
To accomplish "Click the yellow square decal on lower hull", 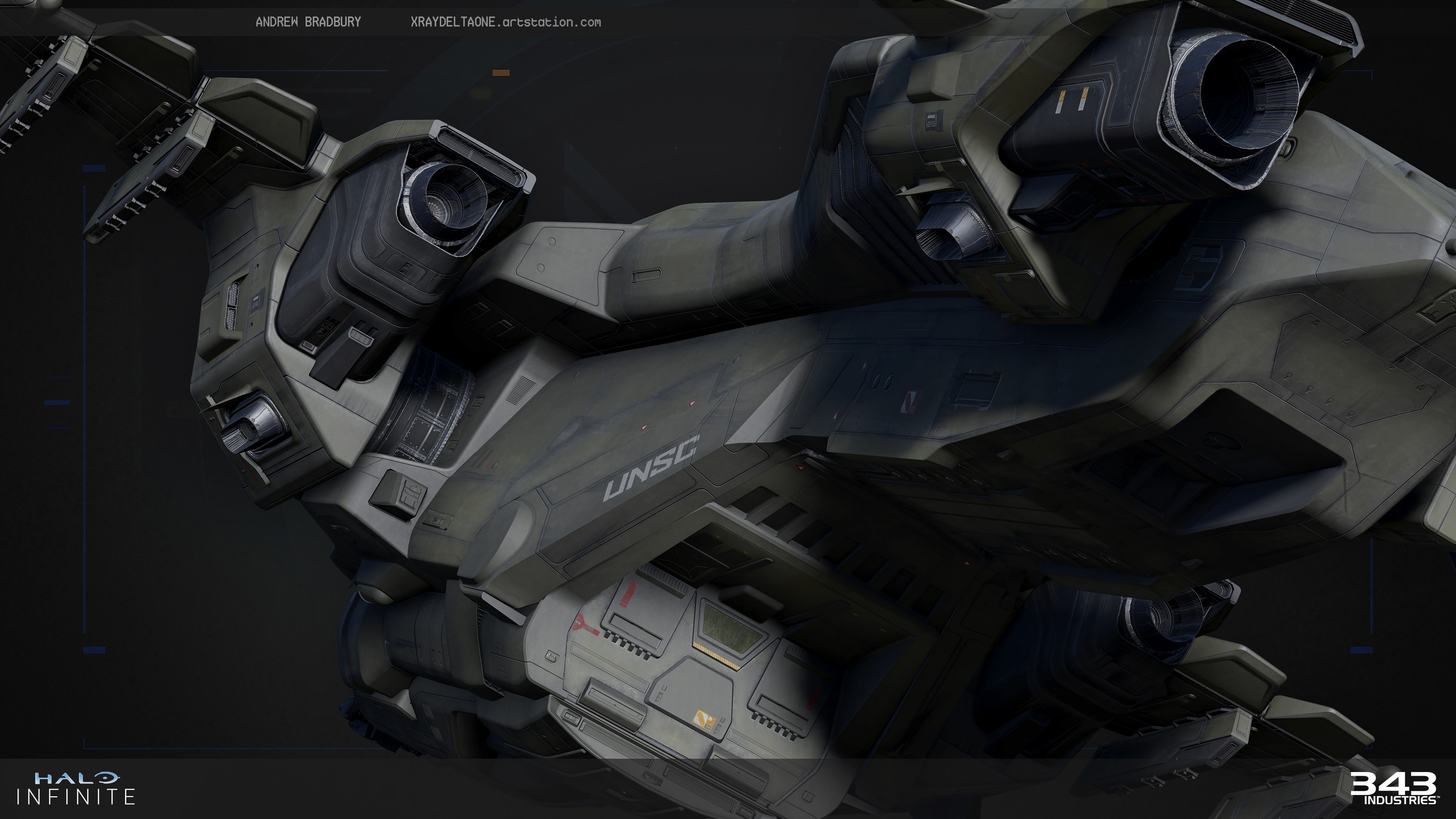I will click(705, 720).
